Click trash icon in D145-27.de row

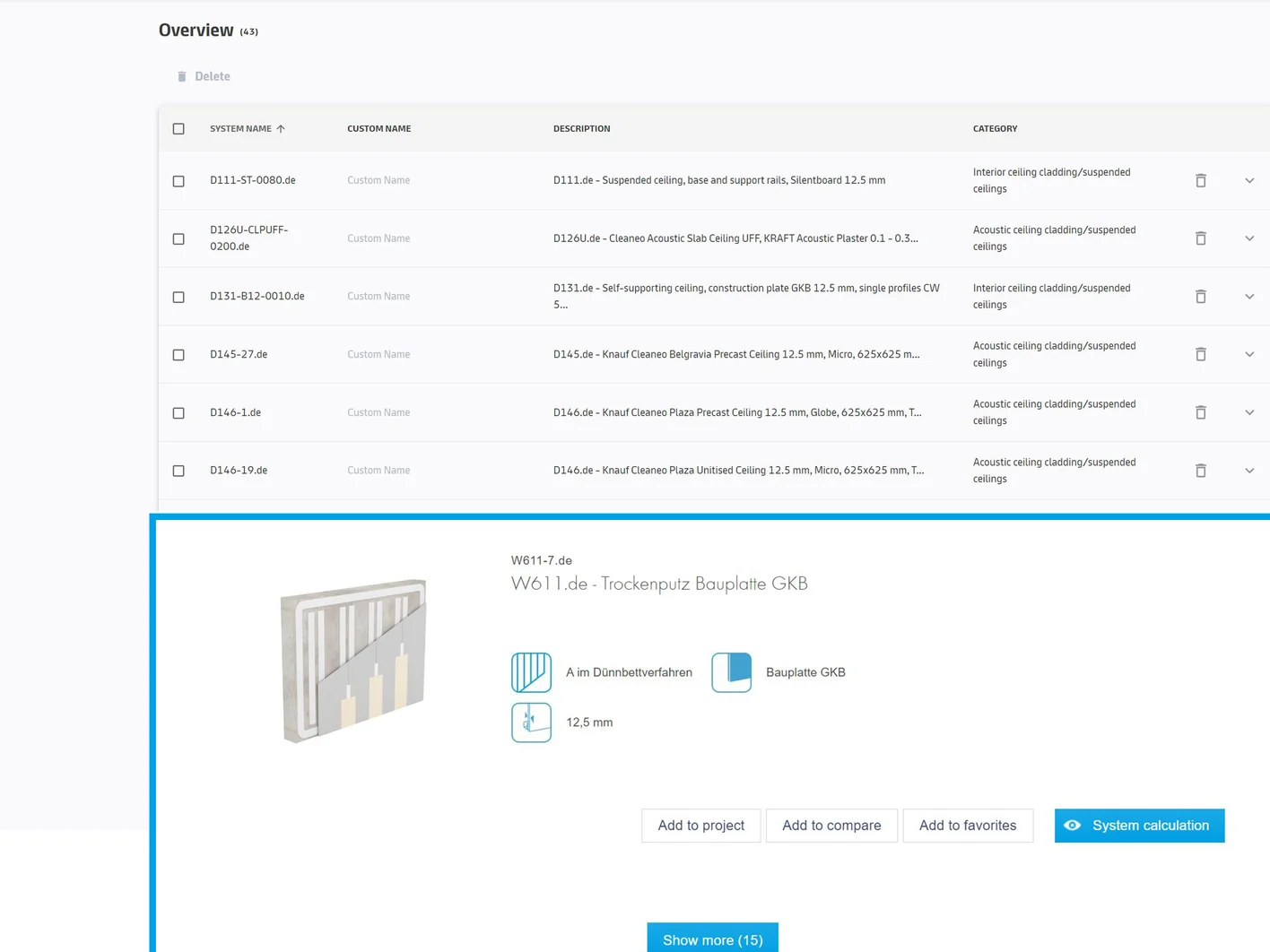click(x=1200, y=354)
